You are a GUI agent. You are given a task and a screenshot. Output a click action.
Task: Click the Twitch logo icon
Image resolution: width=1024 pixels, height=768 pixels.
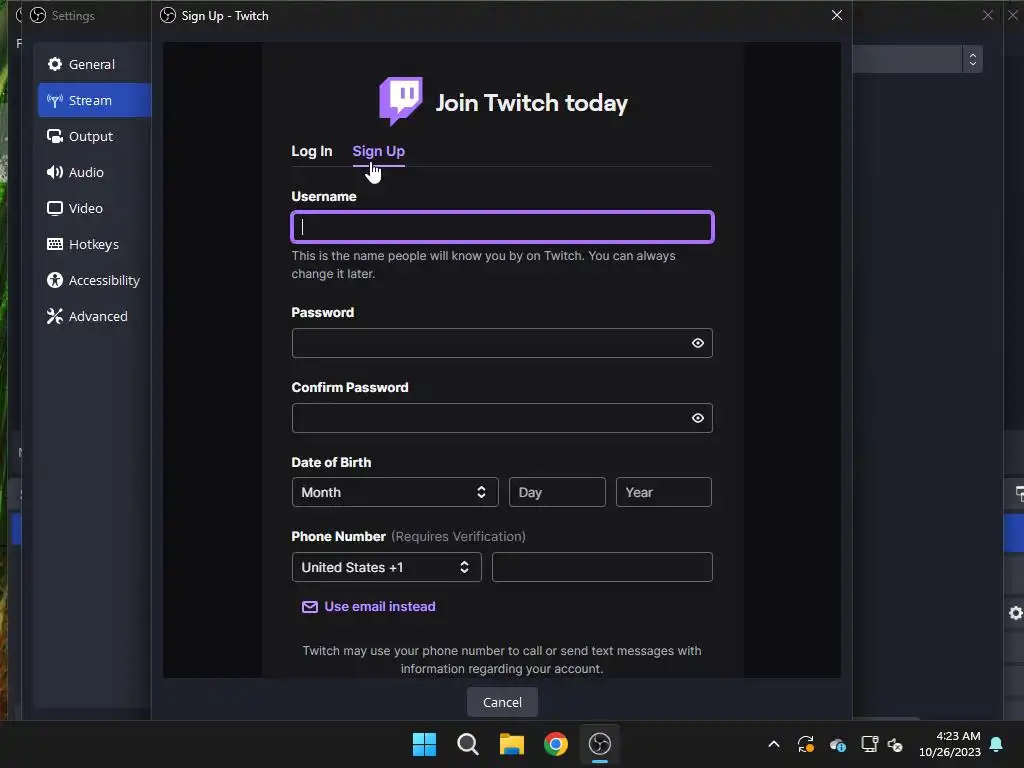[x=400, y=101]
